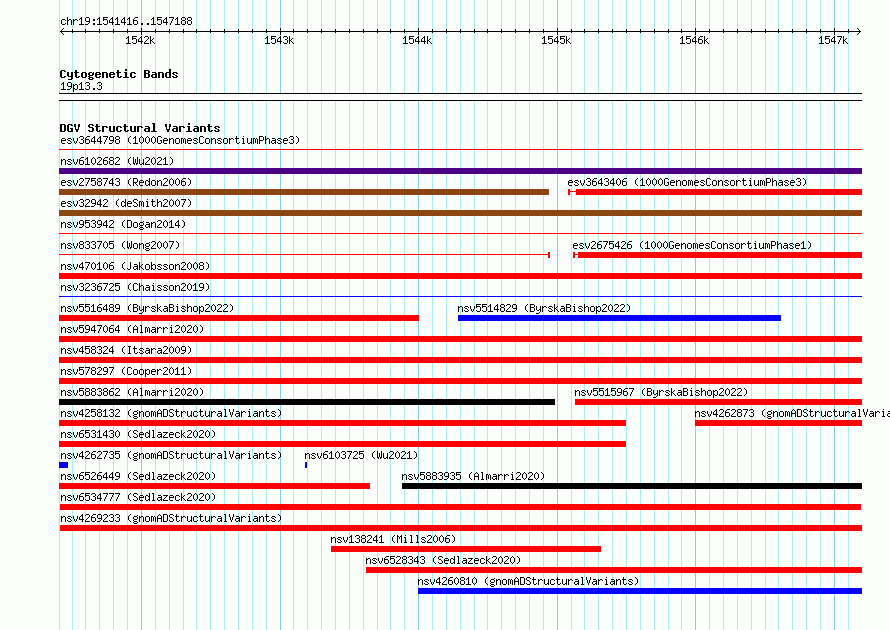Open variant nsv3236725 (Chaisson2019)
This screenshot has width=890, height=630.
point(135,287)
